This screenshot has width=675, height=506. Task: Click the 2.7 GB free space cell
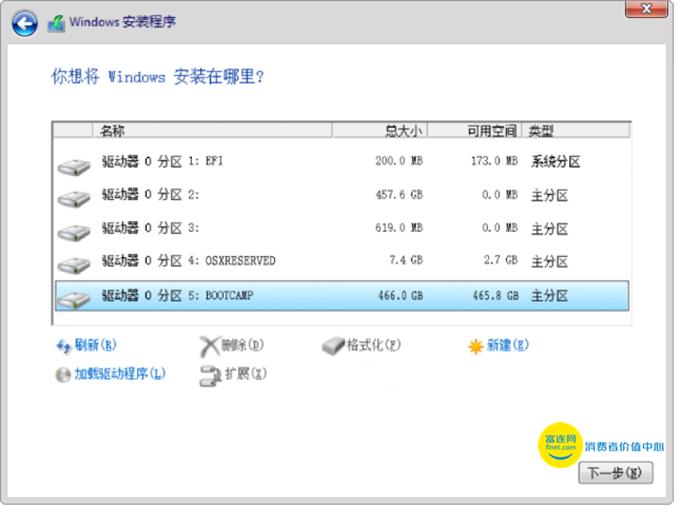tap(500, 260)
